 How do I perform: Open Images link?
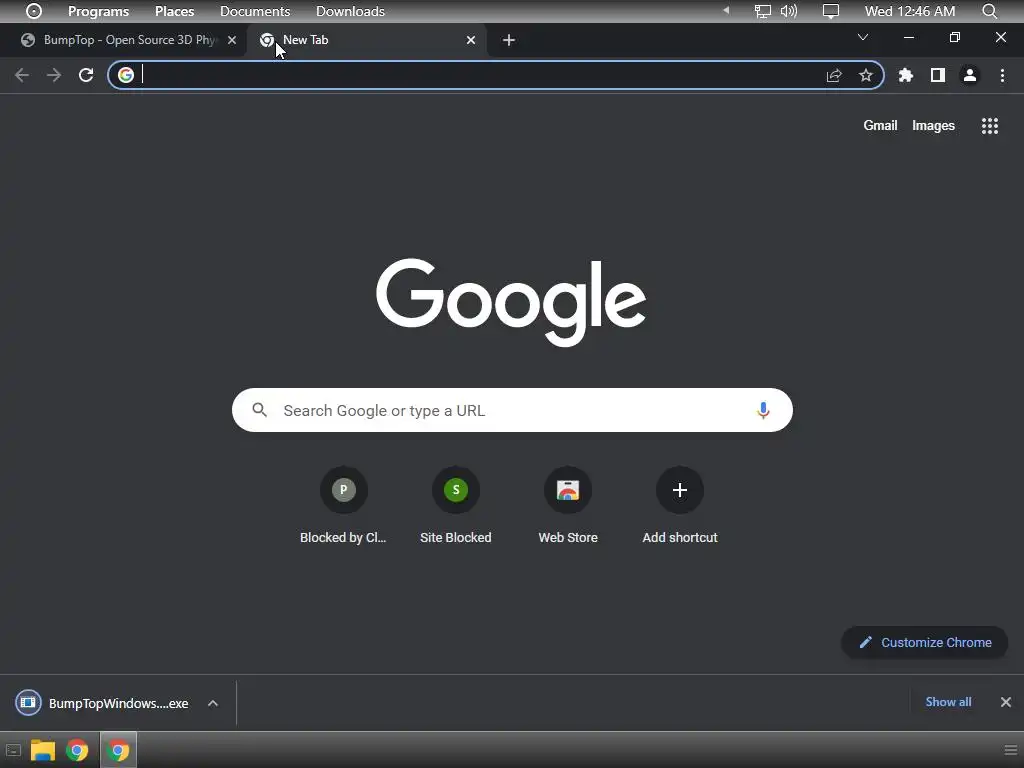pos(933,125)
